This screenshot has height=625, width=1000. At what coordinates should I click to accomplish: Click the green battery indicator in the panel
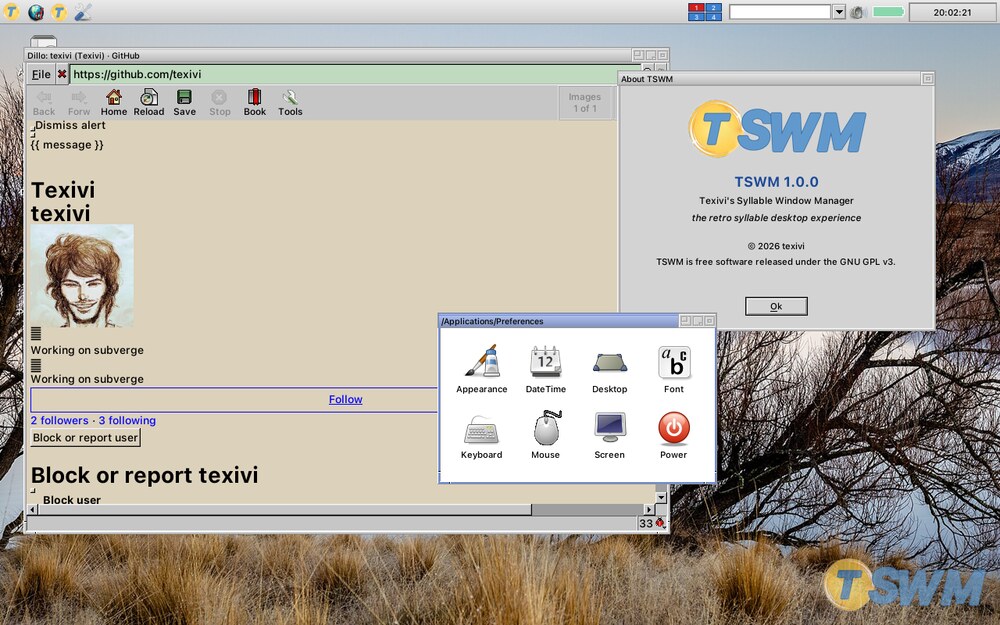click(x=888, y=12)
